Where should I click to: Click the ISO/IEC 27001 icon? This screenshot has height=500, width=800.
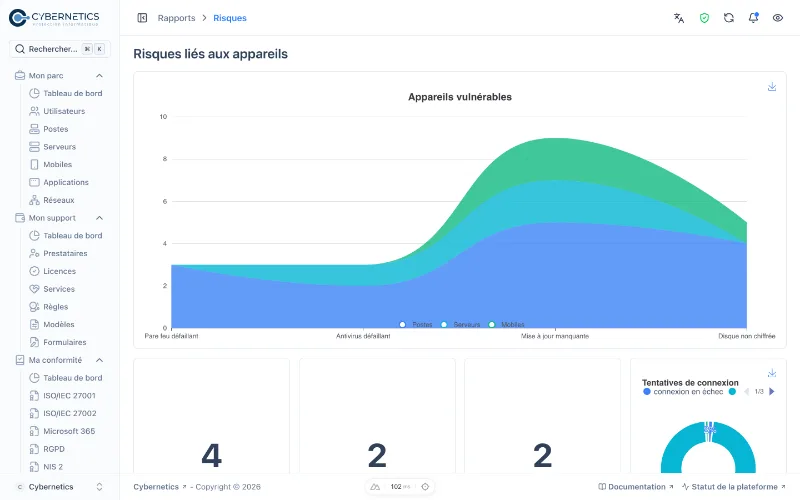coord(34,396)
